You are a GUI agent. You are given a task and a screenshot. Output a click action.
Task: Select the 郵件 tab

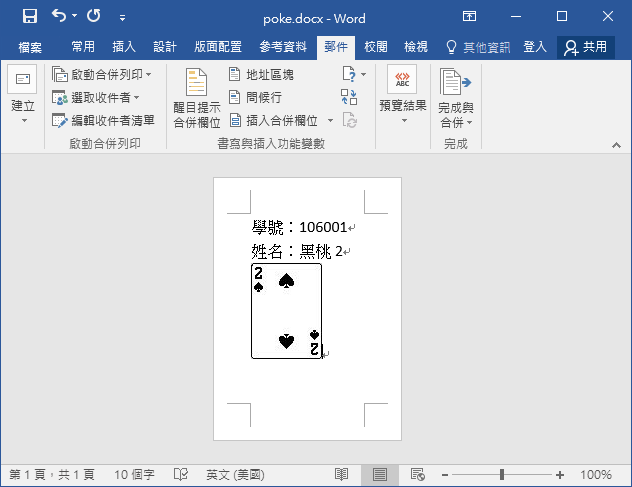(336, 47)
